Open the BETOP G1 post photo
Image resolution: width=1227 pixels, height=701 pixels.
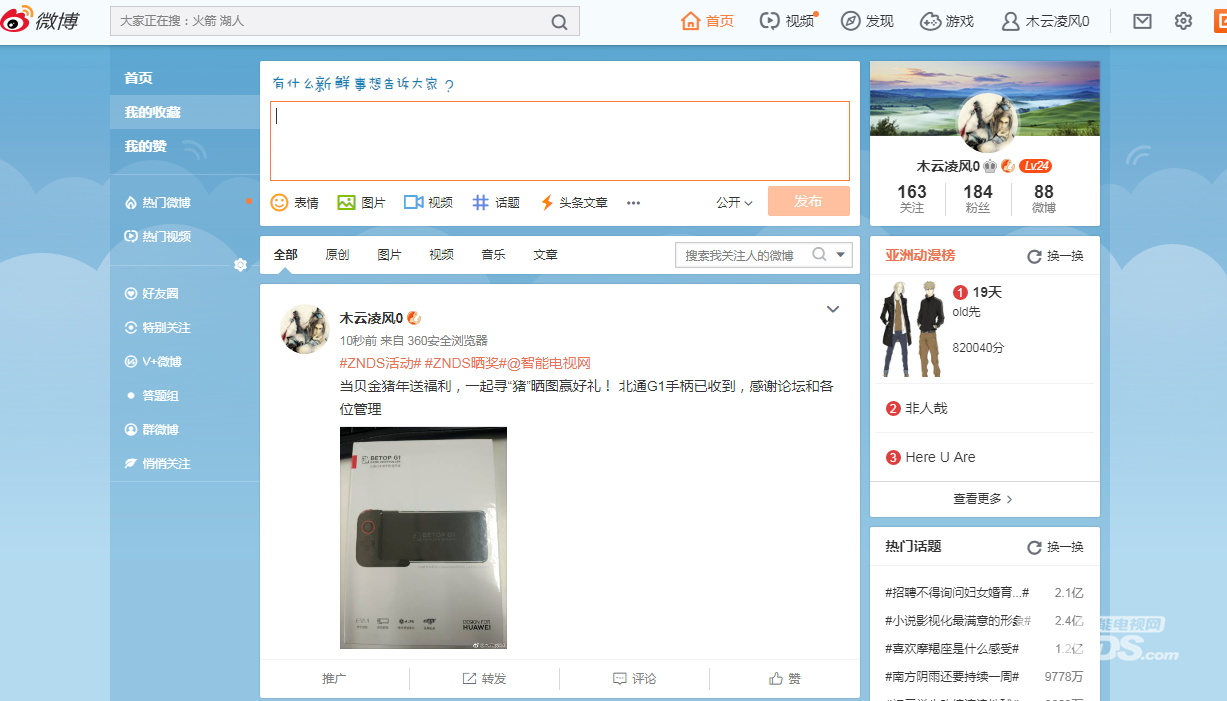423,538
